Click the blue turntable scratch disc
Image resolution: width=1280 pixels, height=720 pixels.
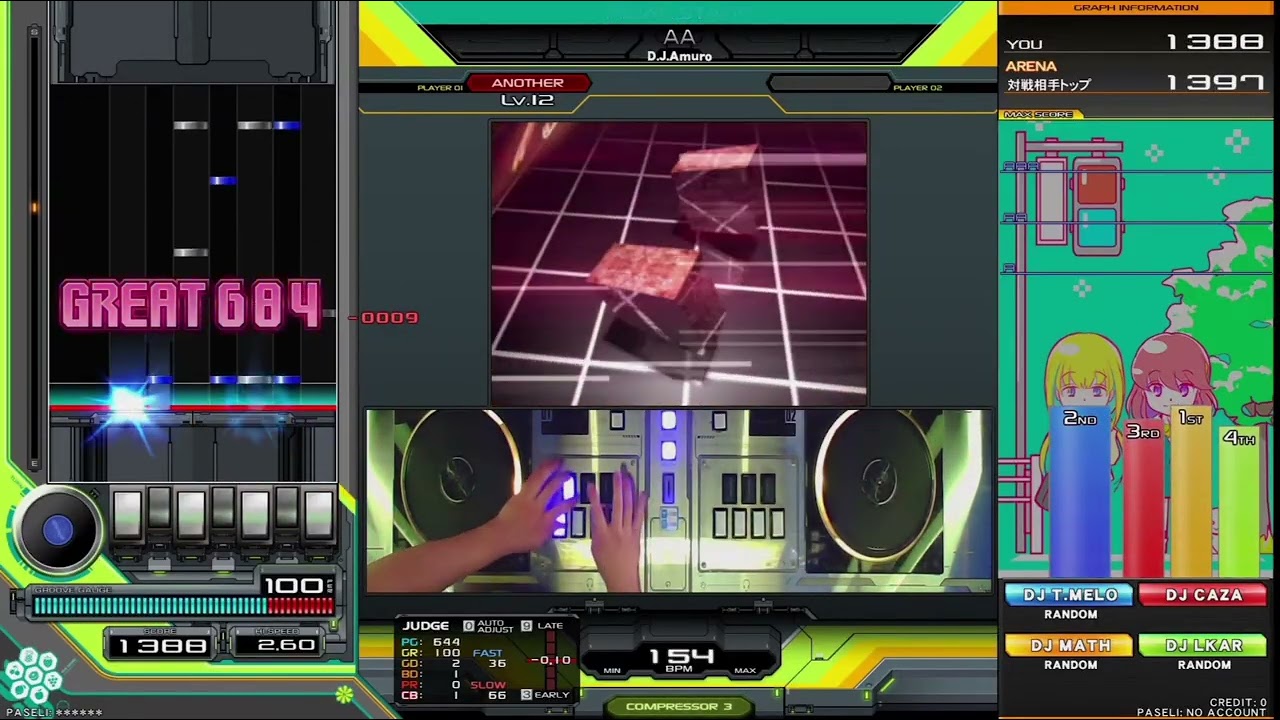(x=57, y=530)
